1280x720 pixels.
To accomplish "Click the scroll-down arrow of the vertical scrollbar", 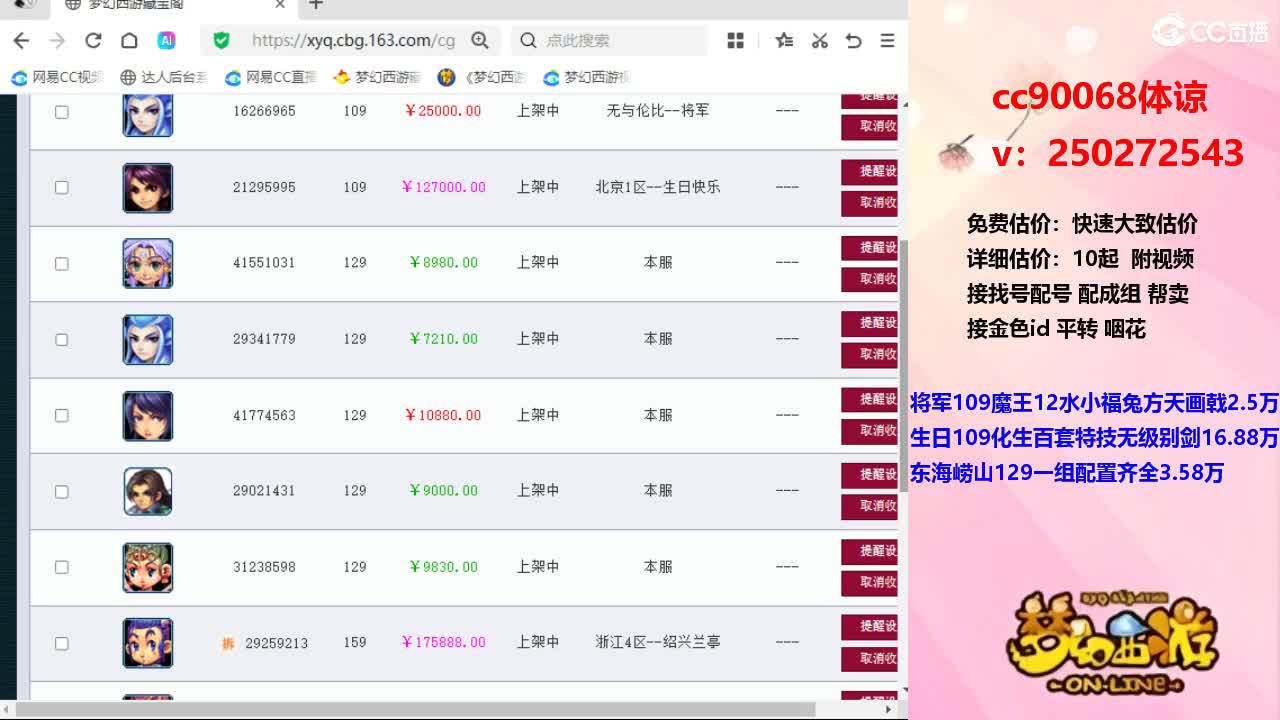I will click(x=903, y=691).
